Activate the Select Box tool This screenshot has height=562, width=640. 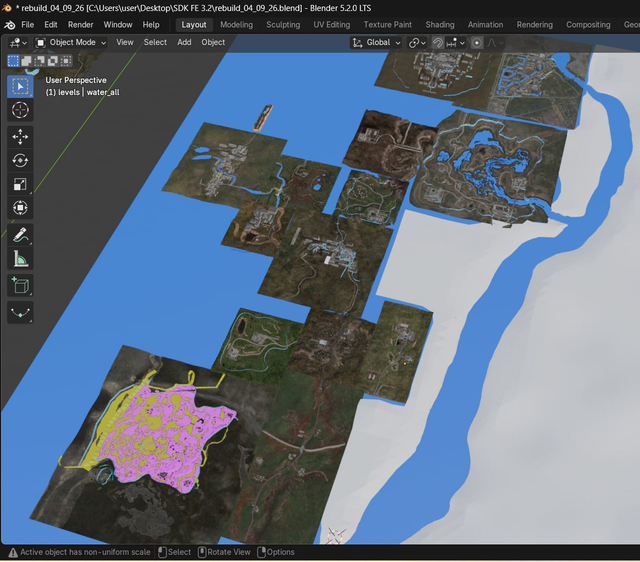click(20, 87)
